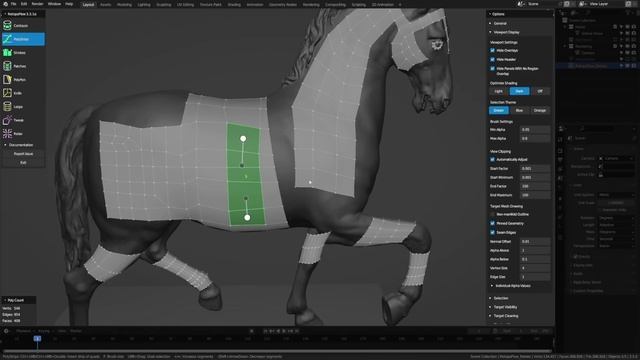The width and height of the screenshot is (640, 360).
Task: Switch to the UV Editing workspace tab
Action: [x=185, y=4]
